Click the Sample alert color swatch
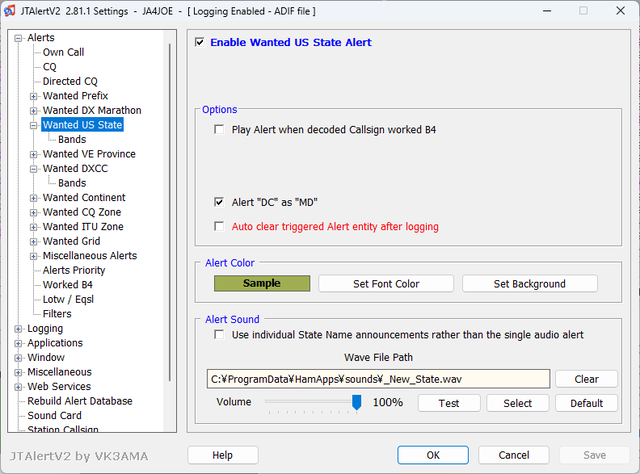Screen dimensions: 640x474 (262, 283)
